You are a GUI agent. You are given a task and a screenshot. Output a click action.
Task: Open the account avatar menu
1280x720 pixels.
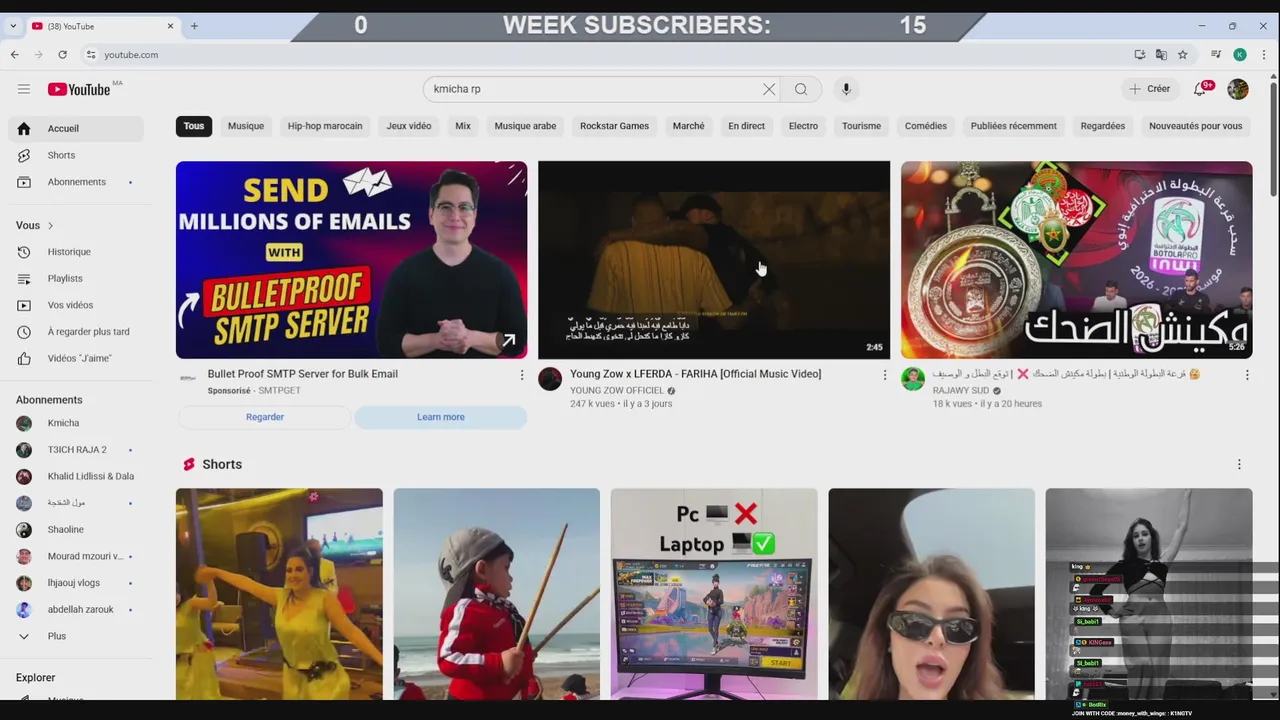point(1238,89)
